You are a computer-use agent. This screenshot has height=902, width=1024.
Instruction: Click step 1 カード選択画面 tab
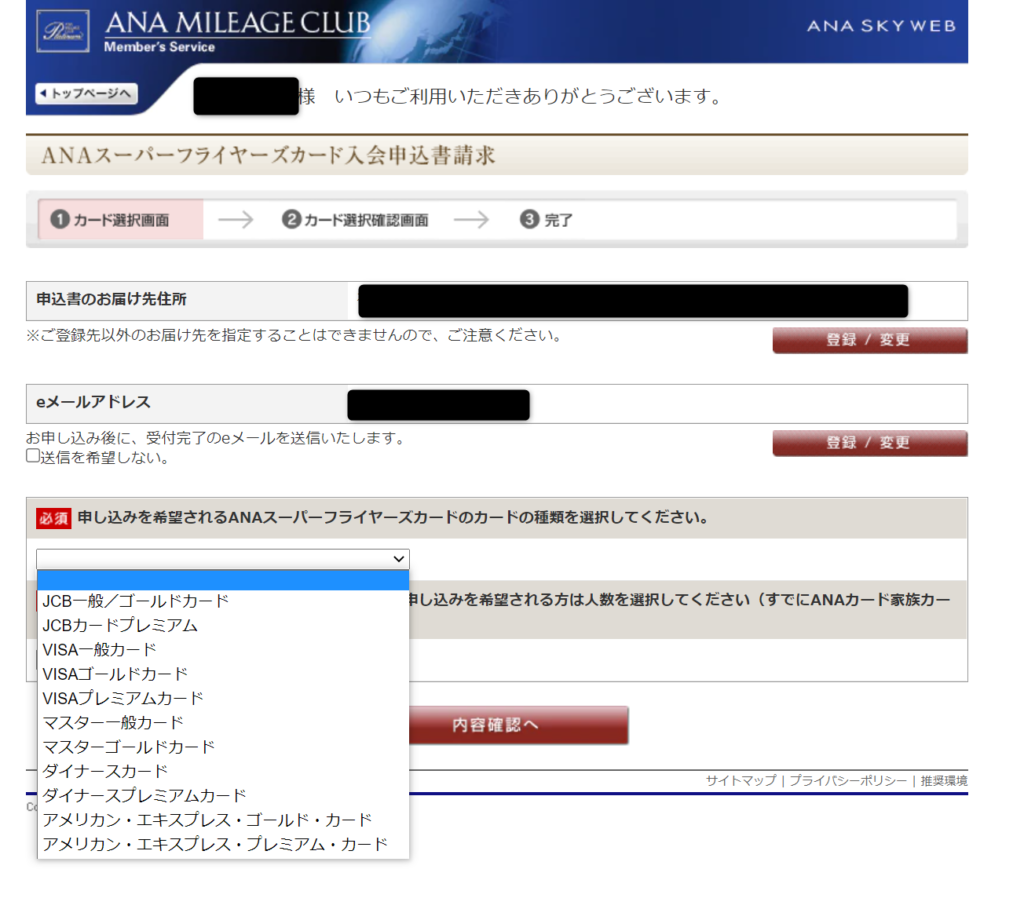[x=121, y=219]
